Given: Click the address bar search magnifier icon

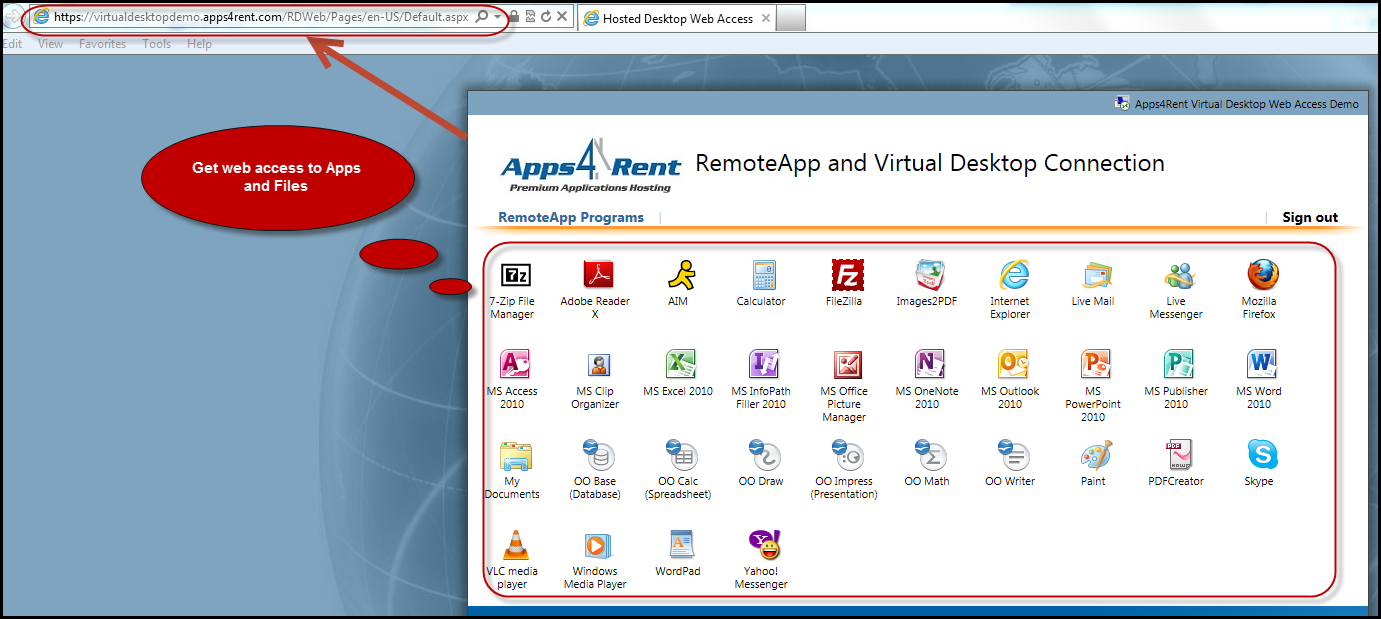Looking at the screenshot, I should 482,17.
